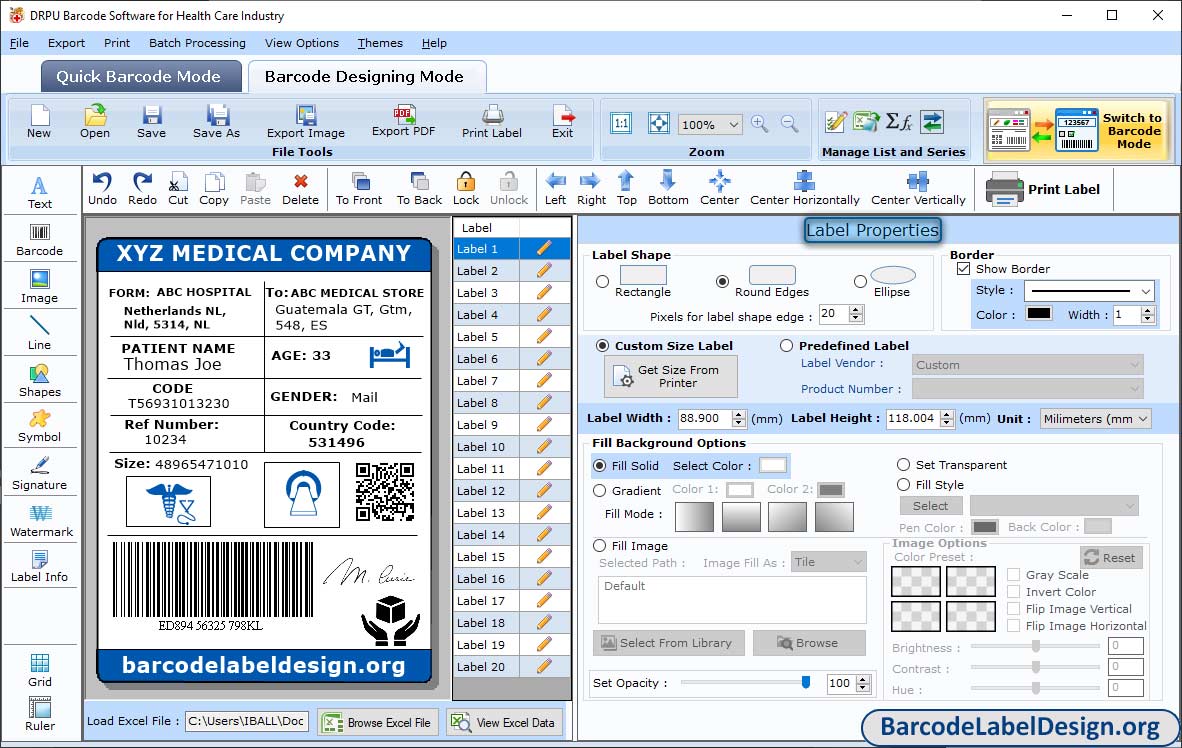Screen dimensions: 1182x748
Task: Switch to Quick Barcode Mode tab
Action: coord(140,77)
